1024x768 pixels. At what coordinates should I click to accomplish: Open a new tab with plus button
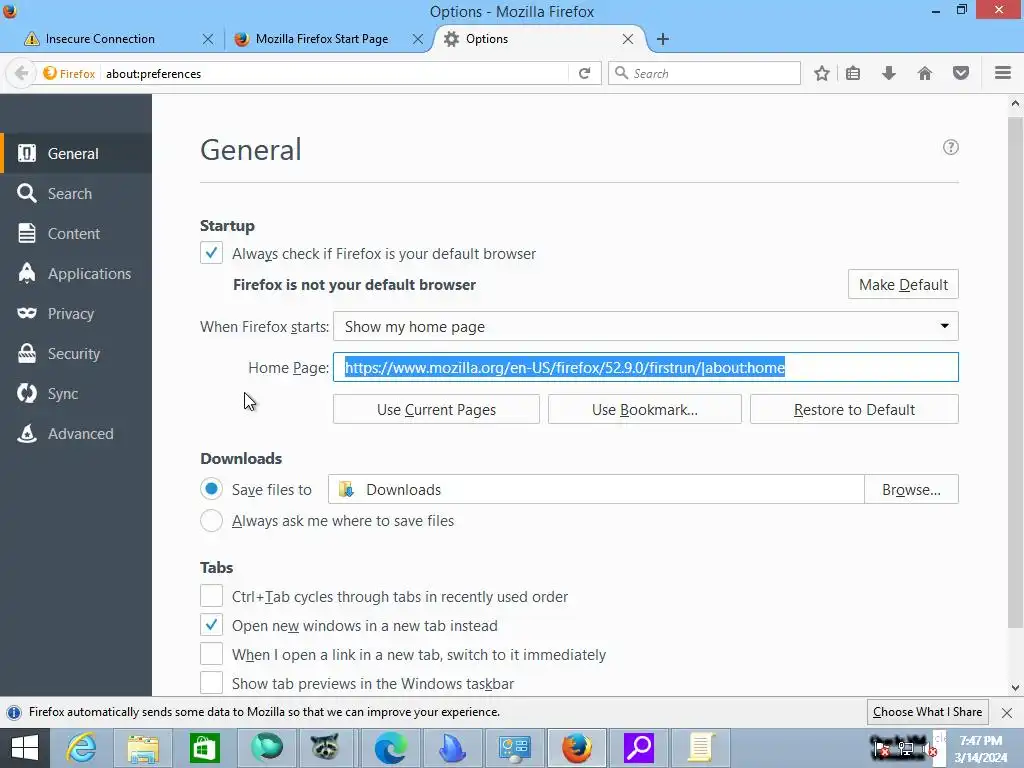663,39
